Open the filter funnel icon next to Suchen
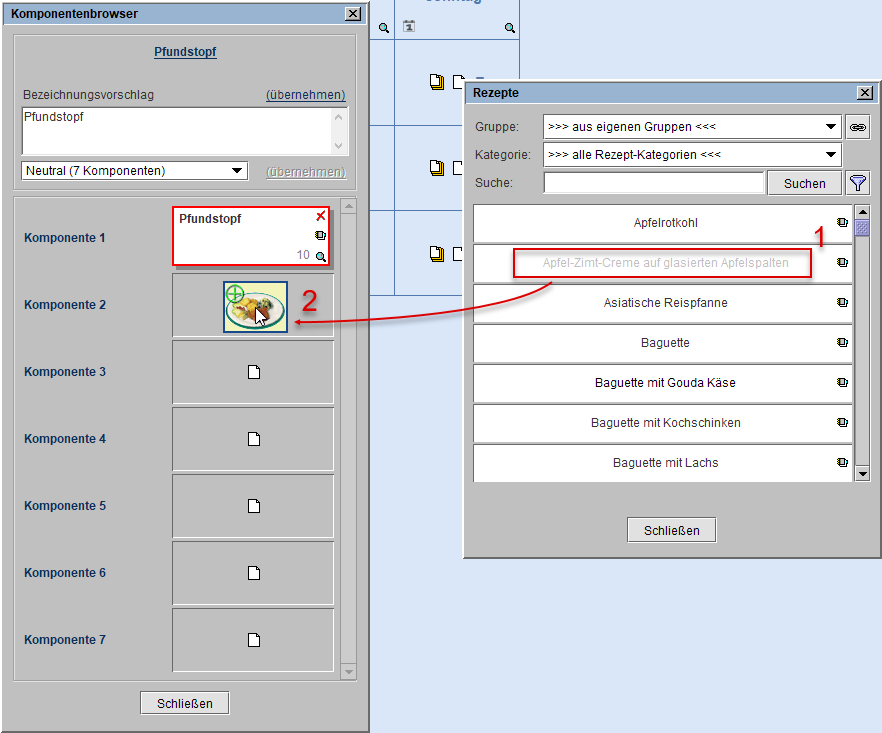882x733 pixels. click(857, 183)
